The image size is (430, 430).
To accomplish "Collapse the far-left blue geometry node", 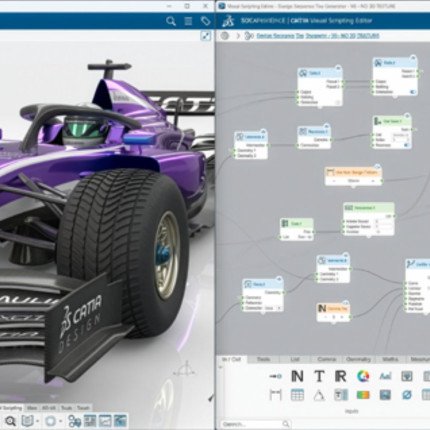I will [x=263, y=131].
